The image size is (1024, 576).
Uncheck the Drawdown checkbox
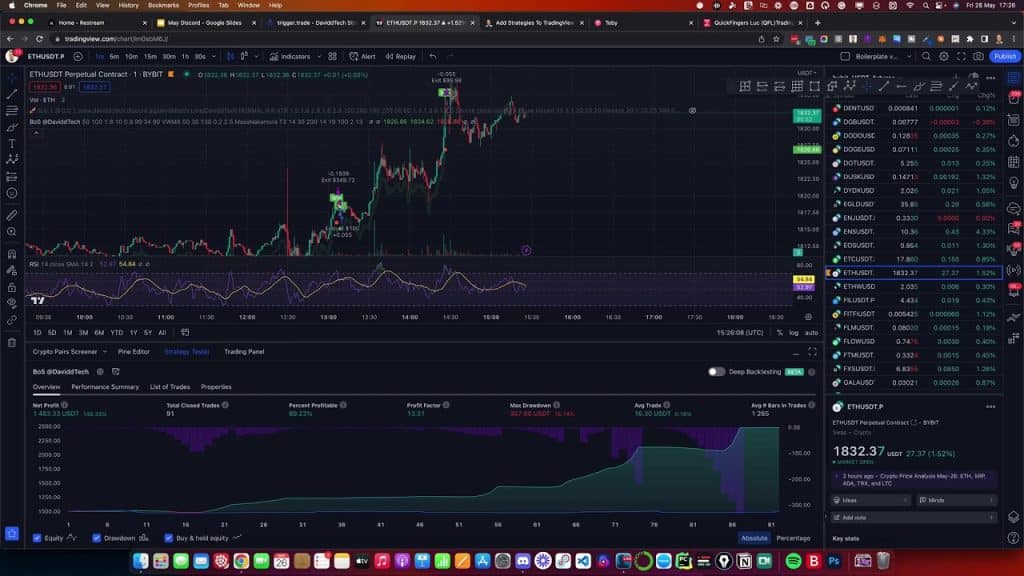97,538
